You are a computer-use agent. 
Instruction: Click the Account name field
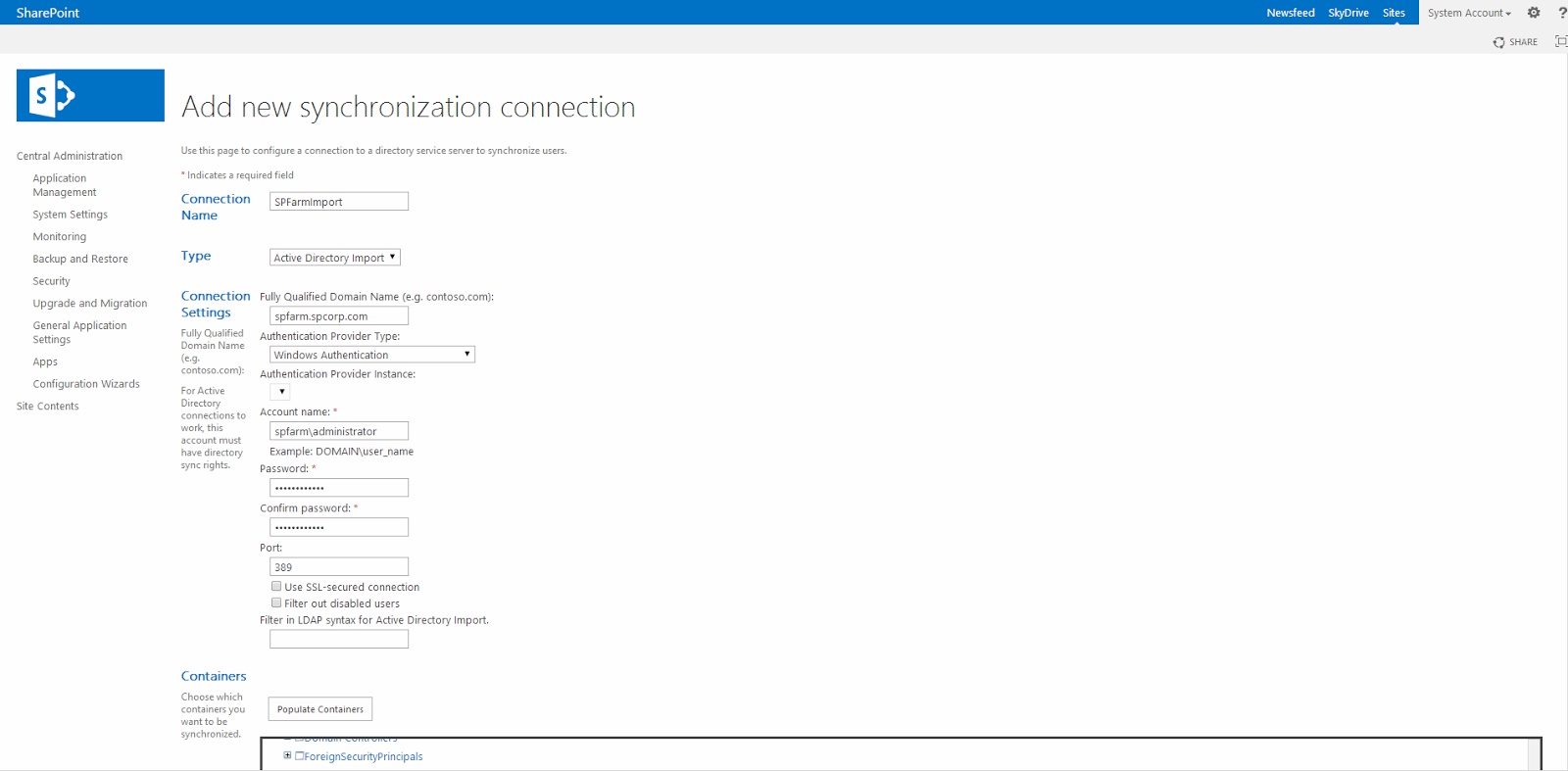coord(339,431)
